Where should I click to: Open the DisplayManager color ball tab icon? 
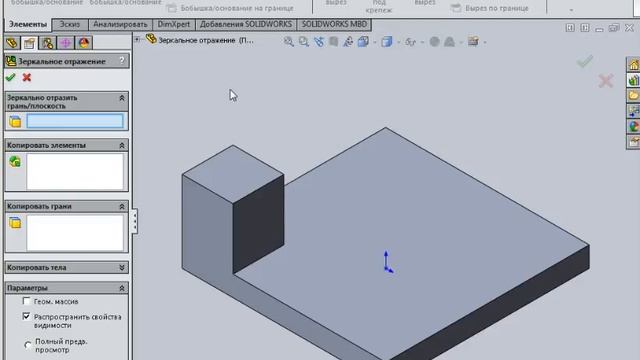click(x=84, y=43)
